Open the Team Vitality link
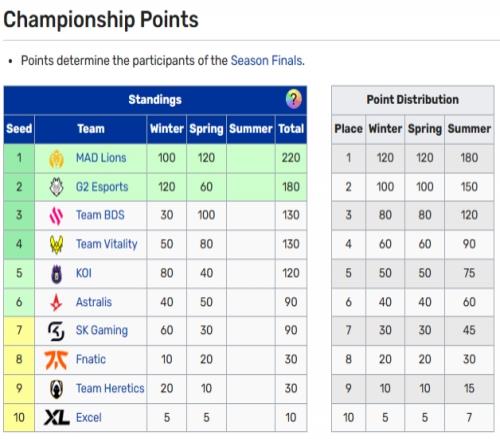This screenshot has height=440, width=500. tap(107, 244)
